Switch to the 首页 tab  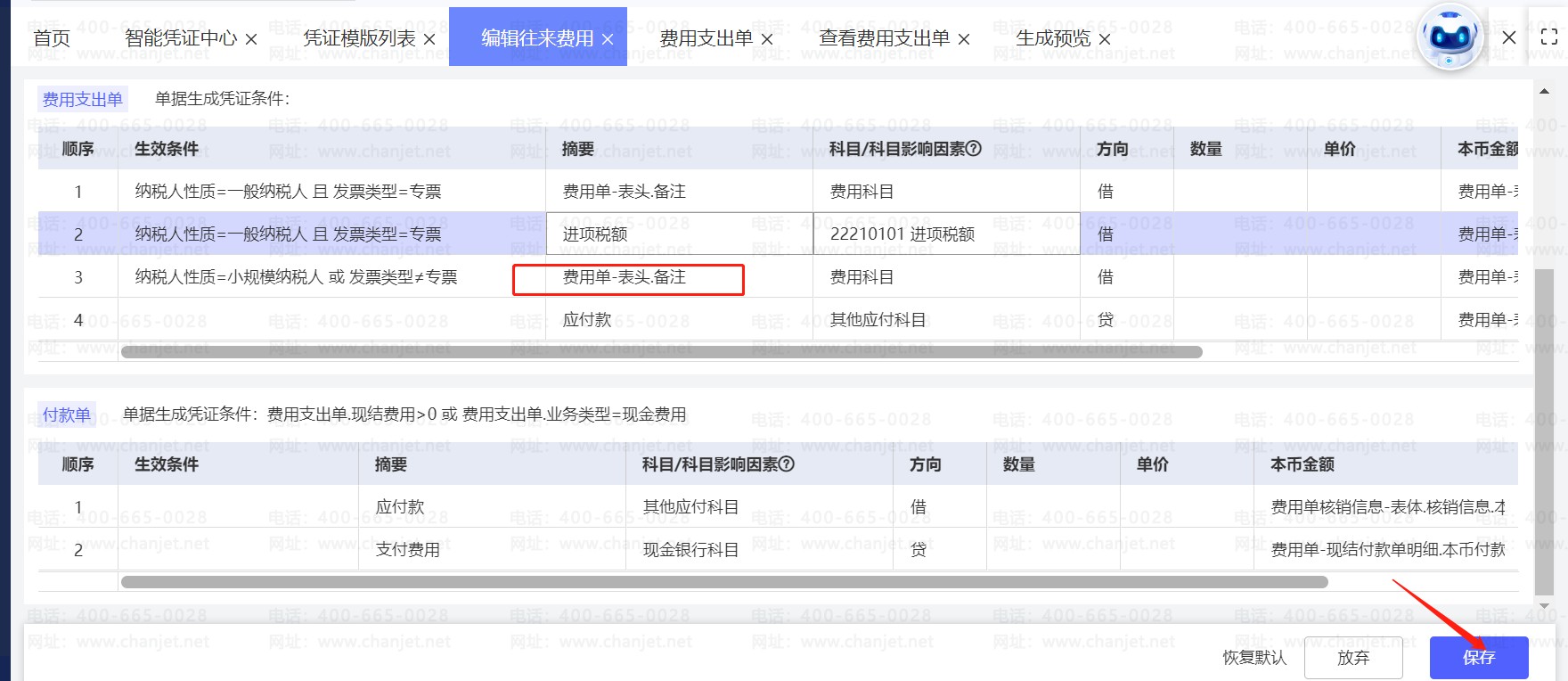point(52,38)
